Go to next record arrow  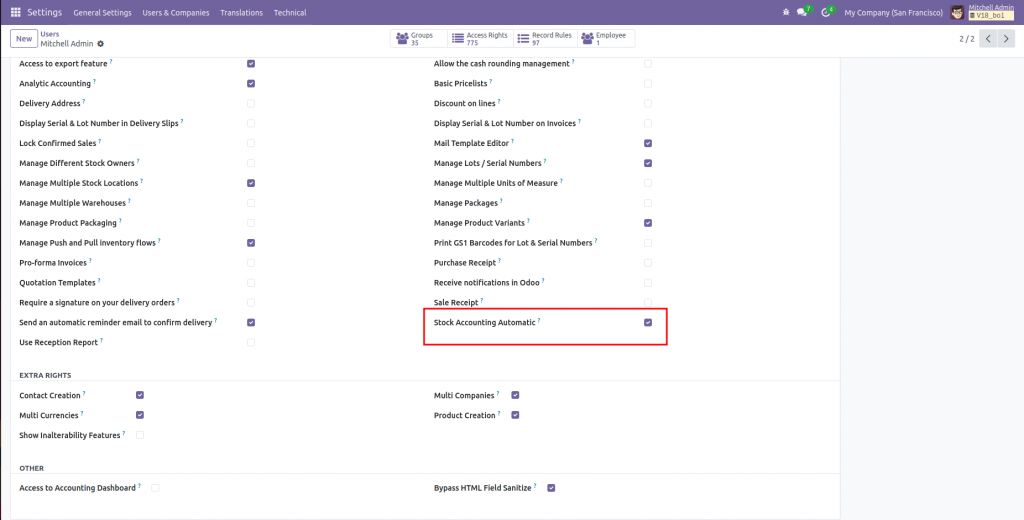coord(1009,39)
